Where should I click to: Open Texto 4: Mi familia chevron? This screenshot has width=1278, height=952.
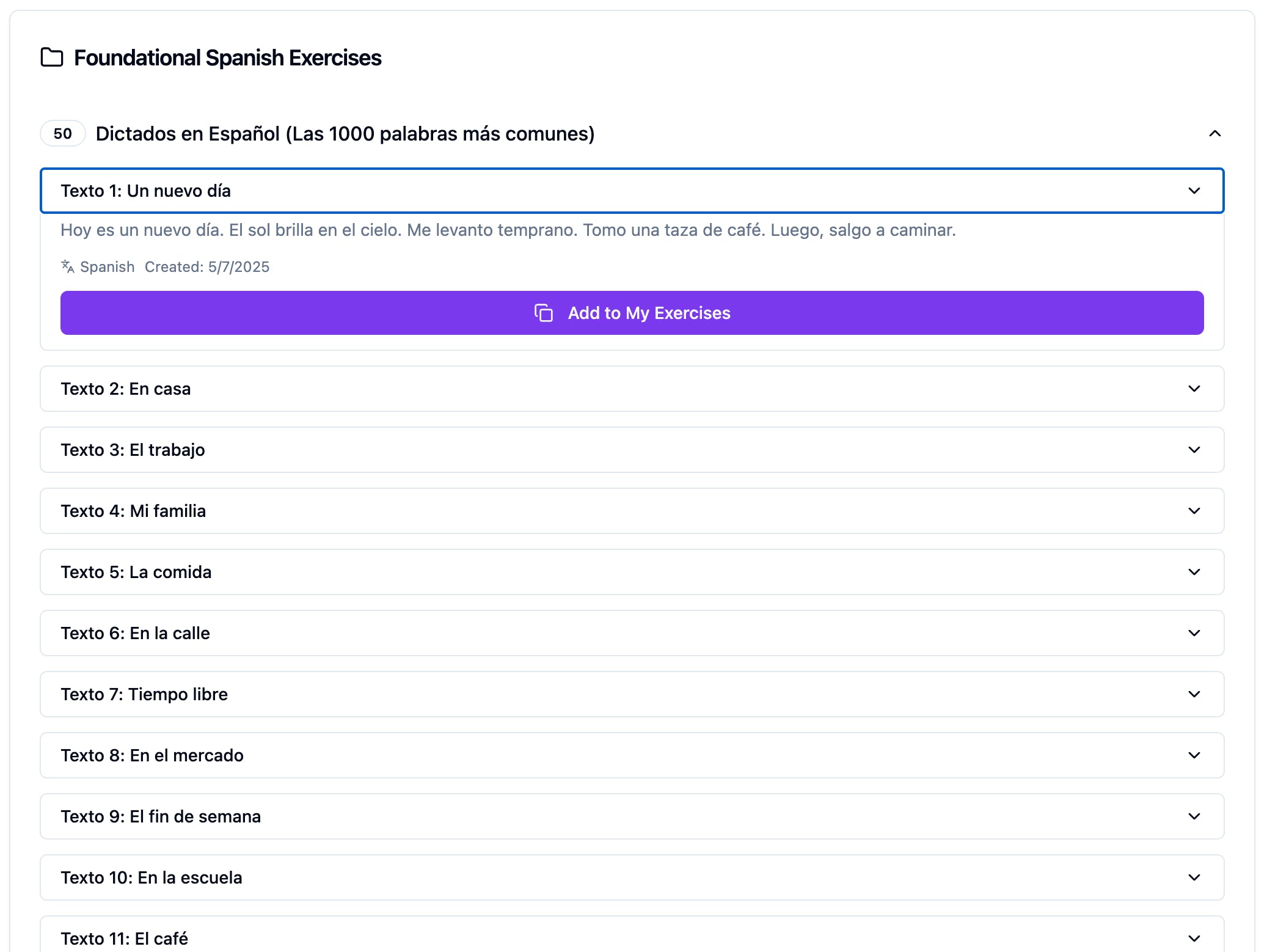coord(1194,511)
